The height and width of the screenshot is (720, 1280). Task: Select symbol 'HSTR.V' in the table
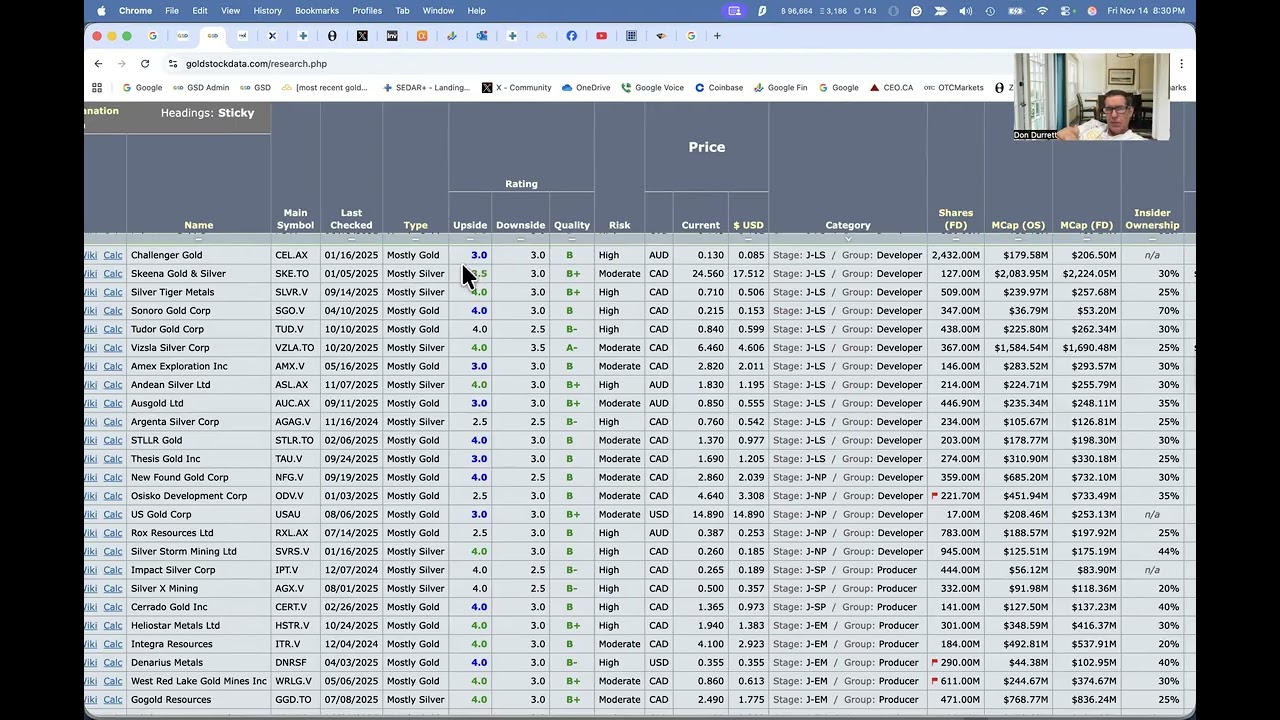[x=292, y=625]
